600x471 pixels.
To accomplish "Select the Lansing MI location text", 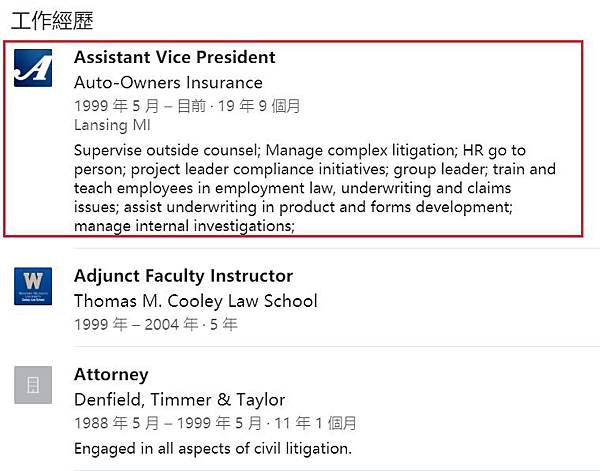I will pyautogui.click(x=112, y=125).
